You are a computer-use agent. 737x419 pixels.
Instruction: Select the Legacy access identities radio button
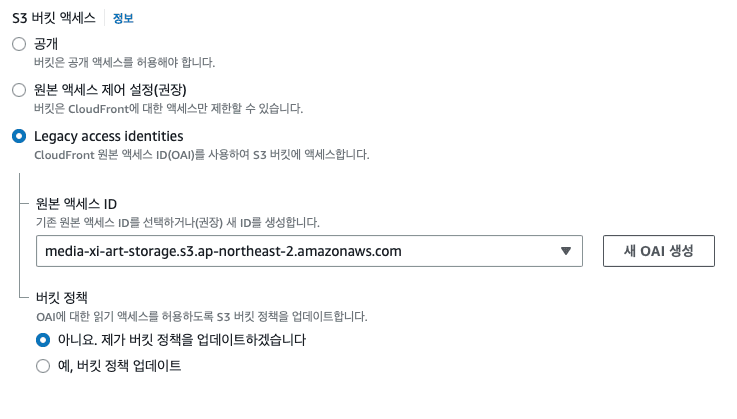pos(18,136)
